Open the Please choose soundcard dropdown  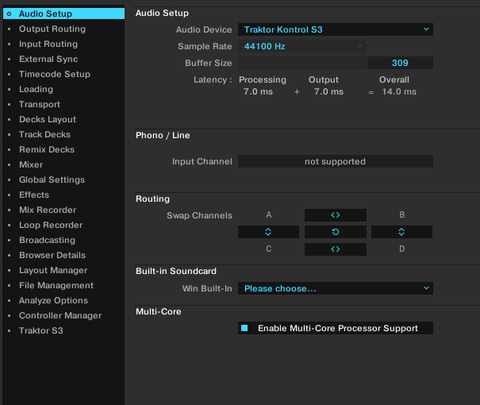(x=335, y=288)
